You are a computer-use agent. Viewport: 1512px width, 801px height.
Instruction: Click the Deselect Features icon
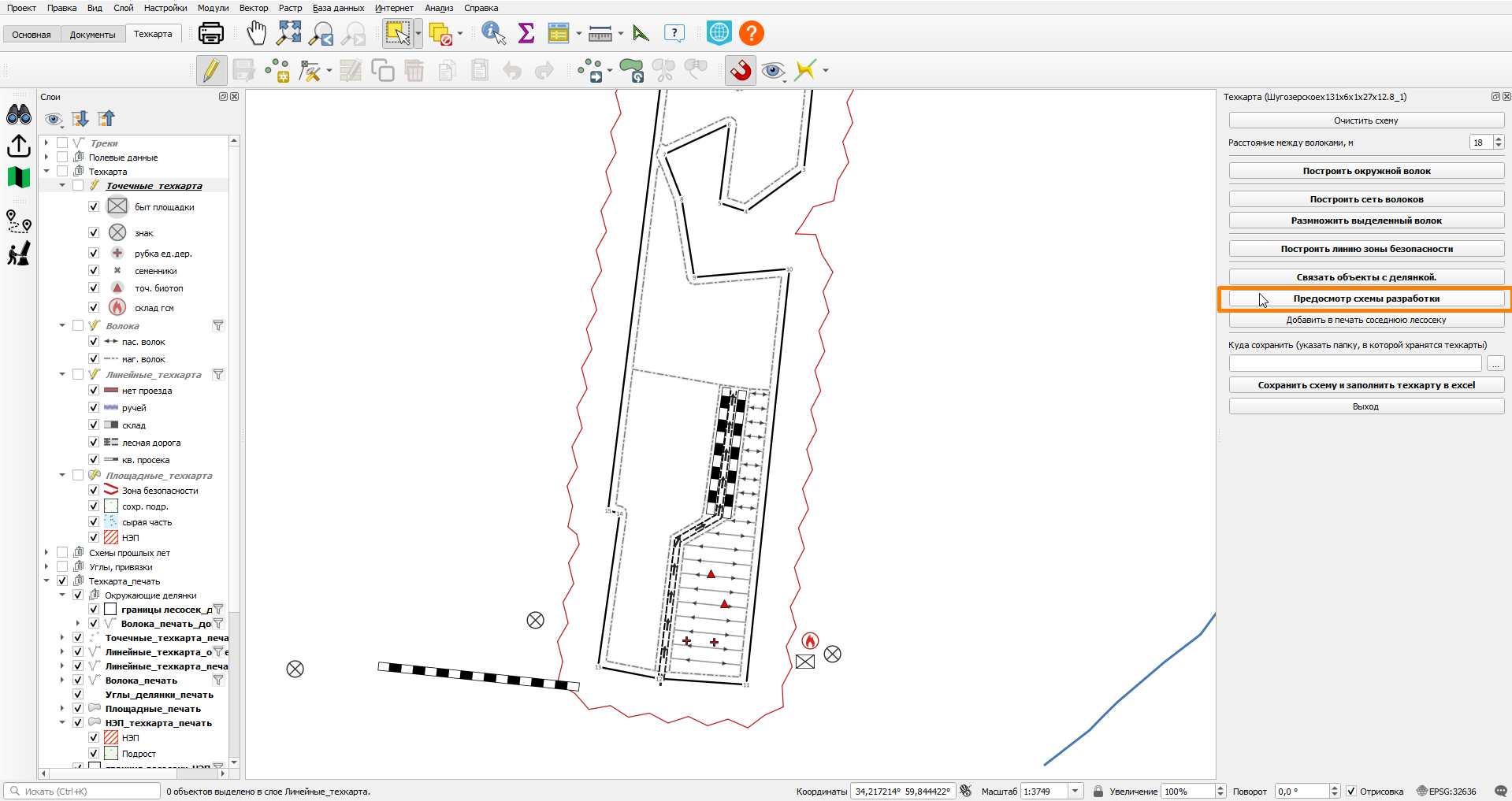pyautogui.click(x=440, y=34)
